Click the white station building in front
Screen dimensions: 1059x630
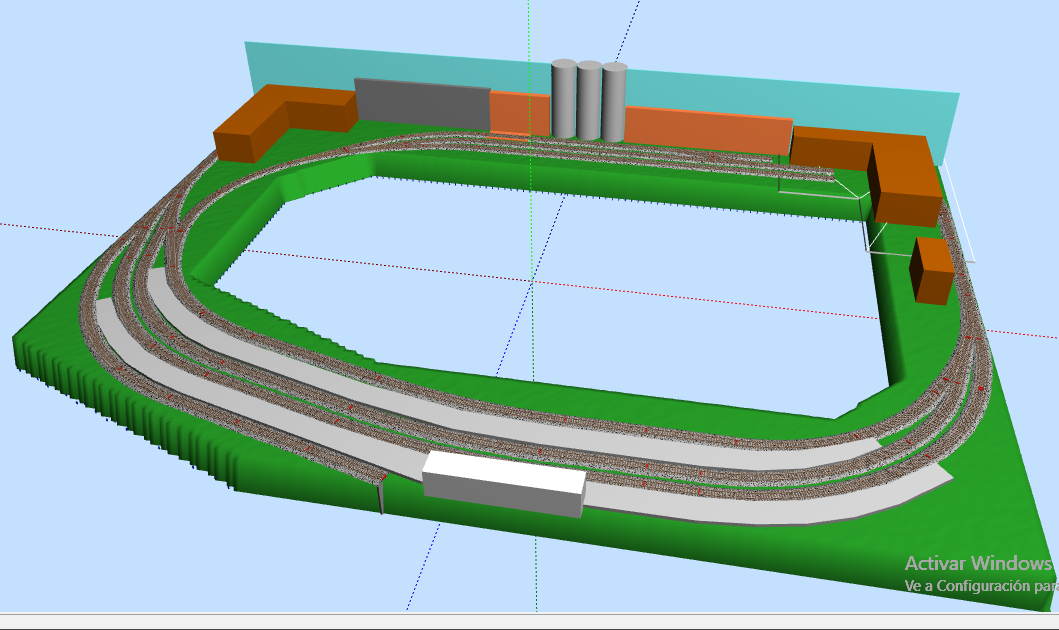coord(504,484)
